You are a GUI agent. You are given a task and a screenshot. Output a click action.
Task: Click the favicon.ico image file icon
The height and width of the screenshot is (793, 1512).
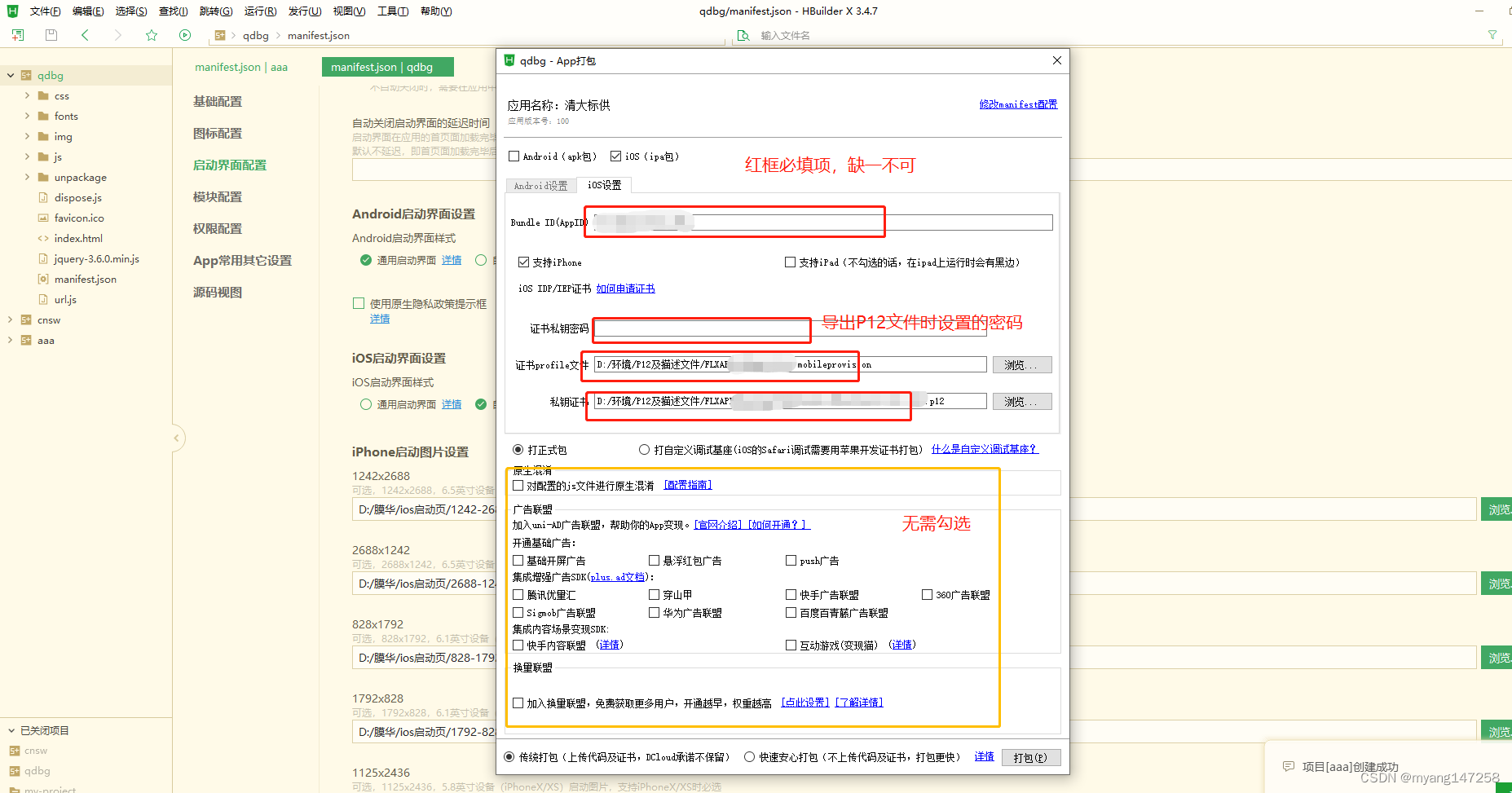[x=43, y=218]
